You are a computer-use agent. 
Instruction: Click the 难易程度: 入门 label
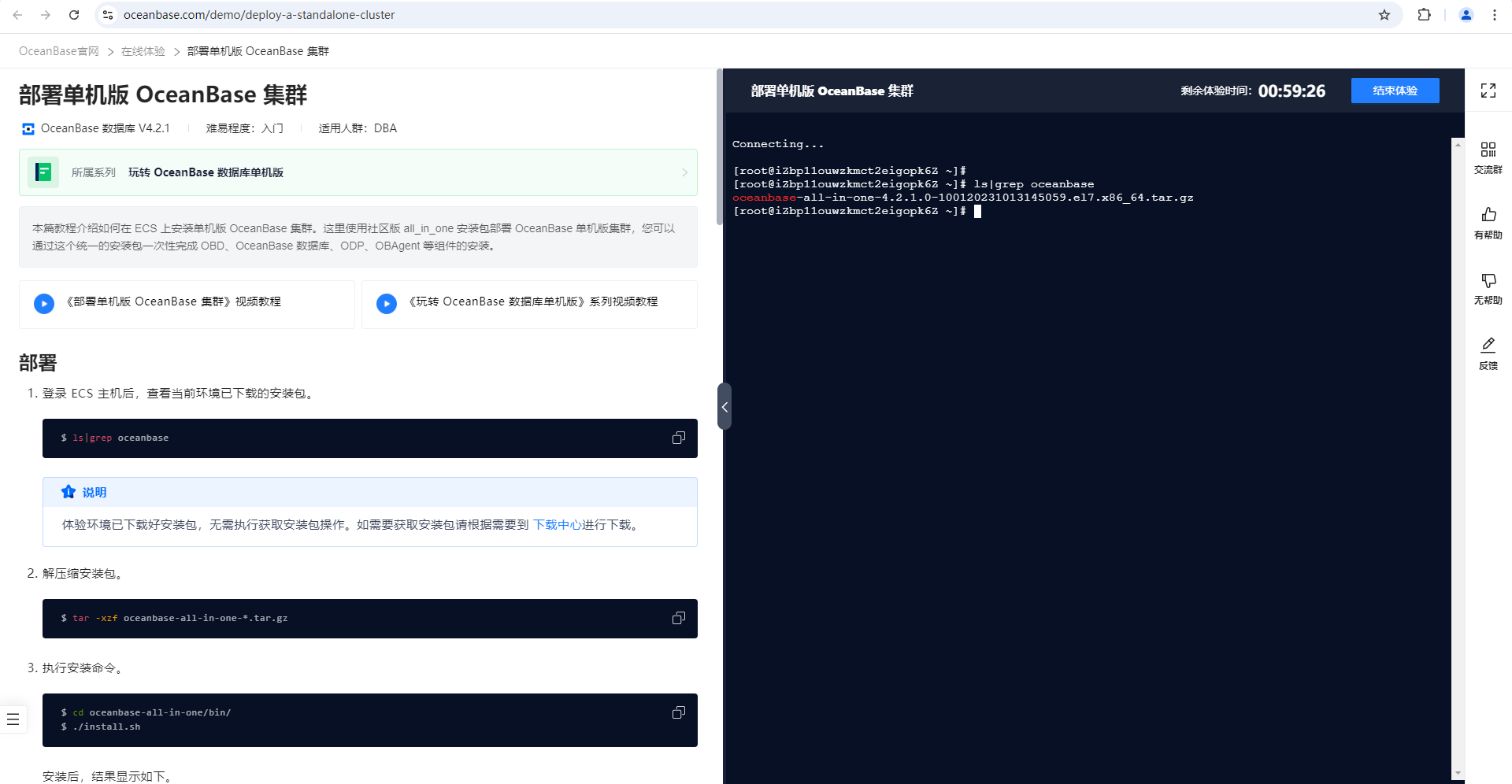(x=245, y=128)
